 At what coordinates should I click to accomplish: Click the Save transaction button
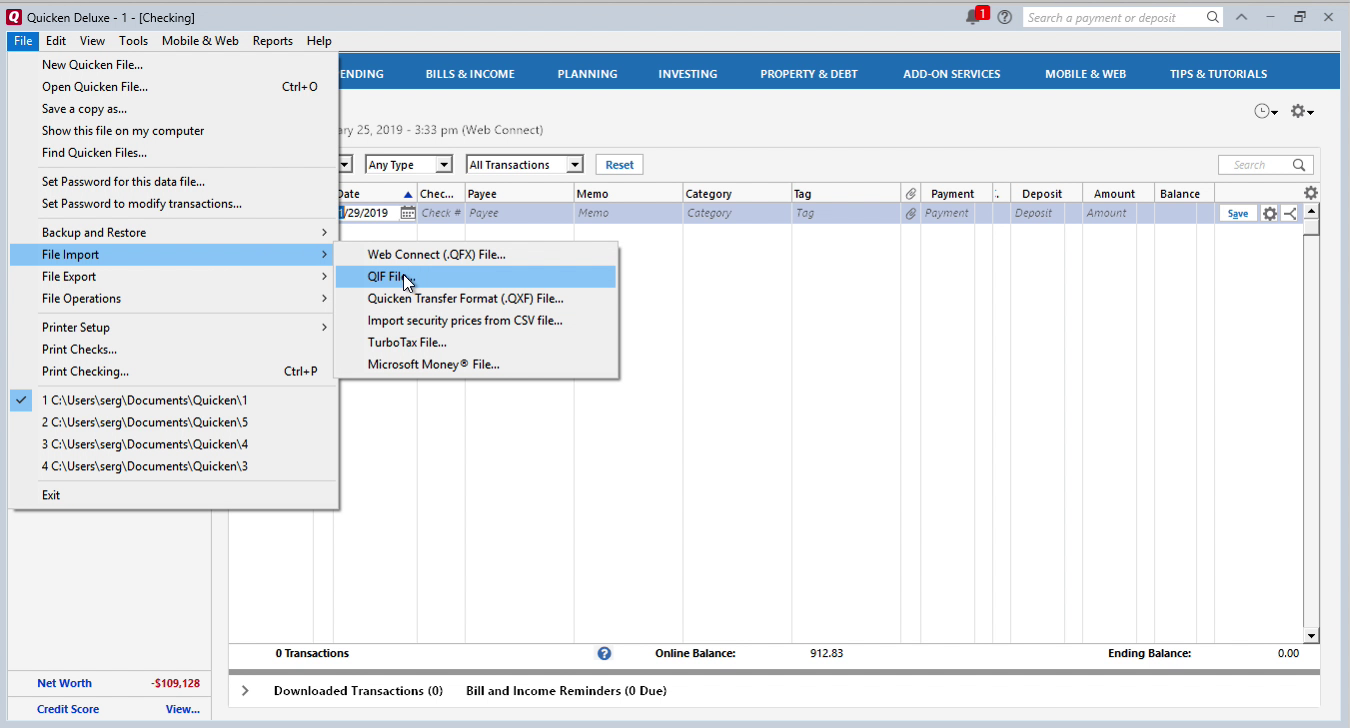[x=1238, y=213]
